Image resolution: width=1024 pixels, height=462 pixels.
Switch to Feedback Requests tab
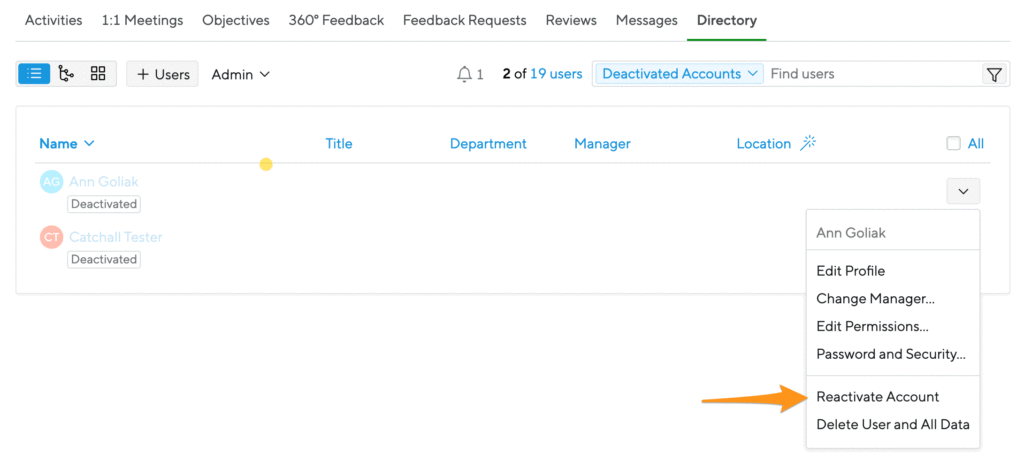click(464, 20)
